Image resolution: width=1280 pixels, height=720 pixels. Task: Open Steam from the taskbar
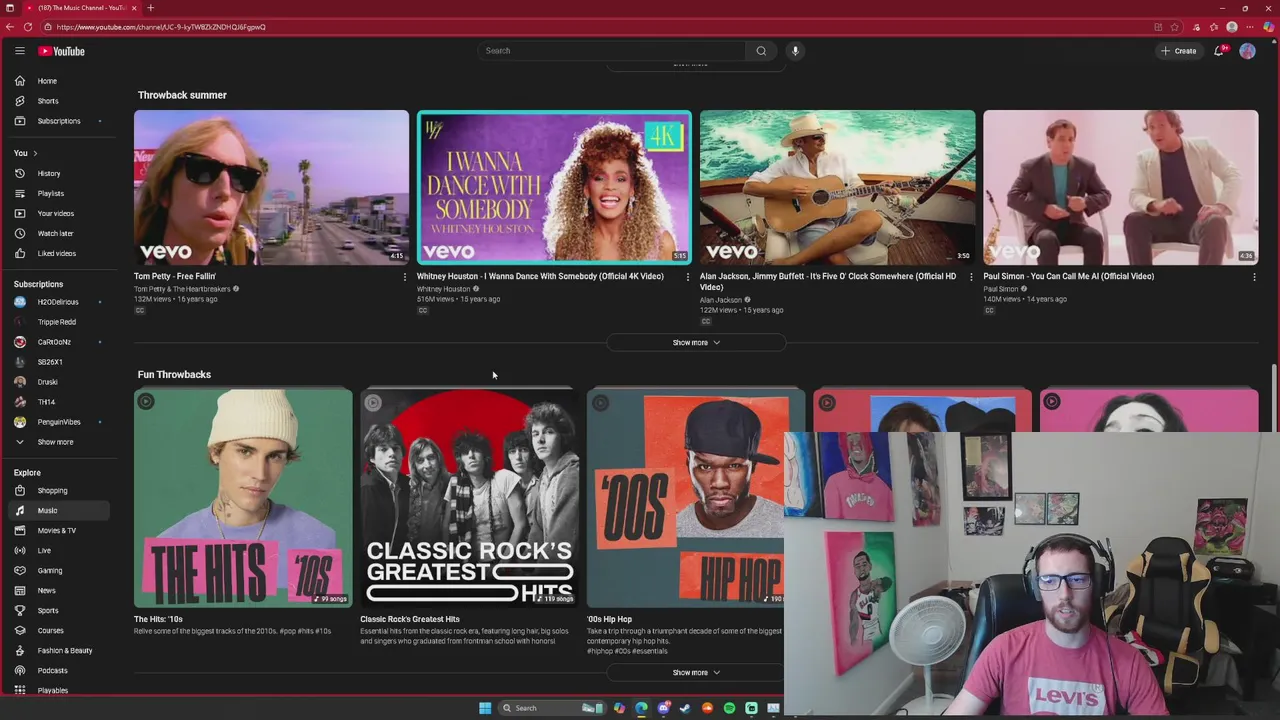685,708
